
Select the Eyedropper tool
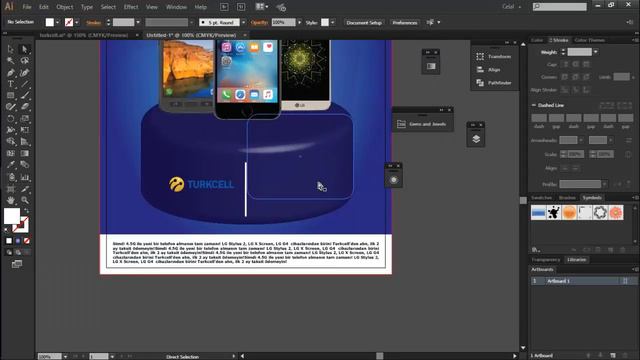click(11, 165)
